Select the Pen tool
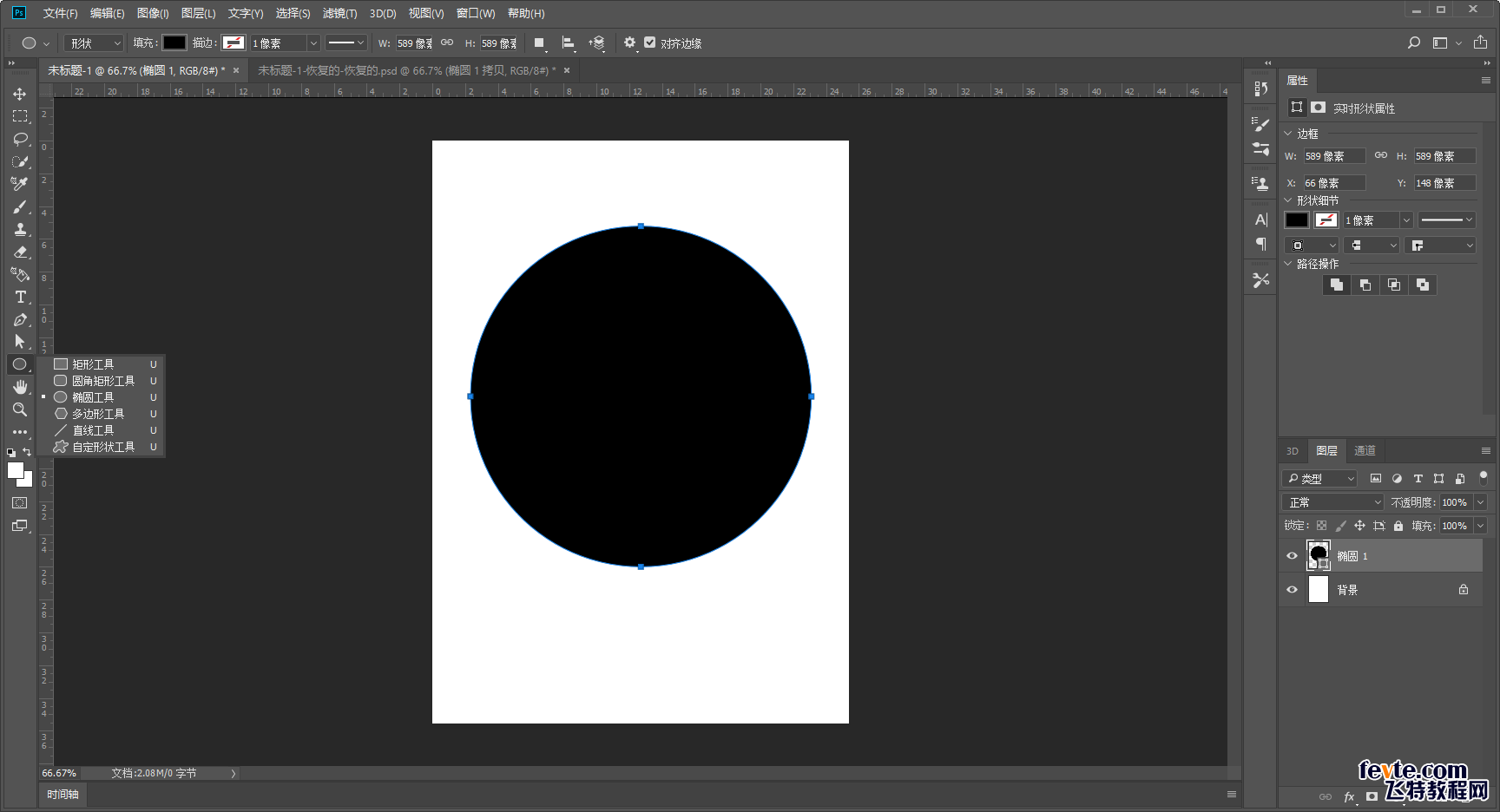 (x=19, y=319)
